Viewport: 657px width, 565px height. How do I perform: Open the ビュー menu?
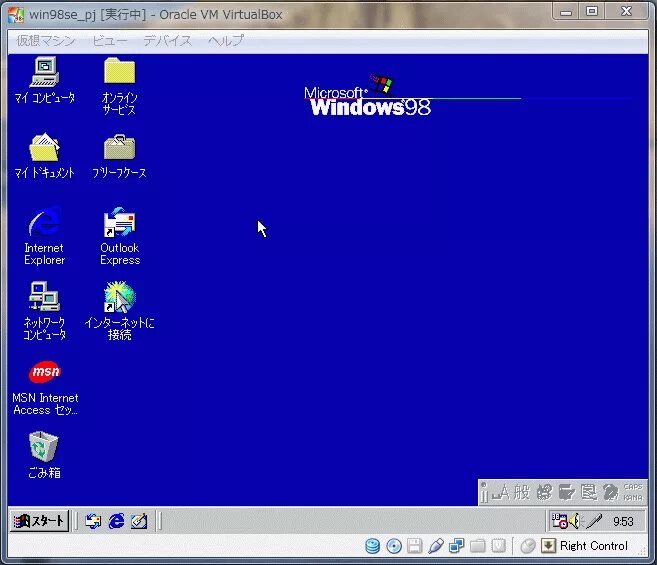(109, 41)
